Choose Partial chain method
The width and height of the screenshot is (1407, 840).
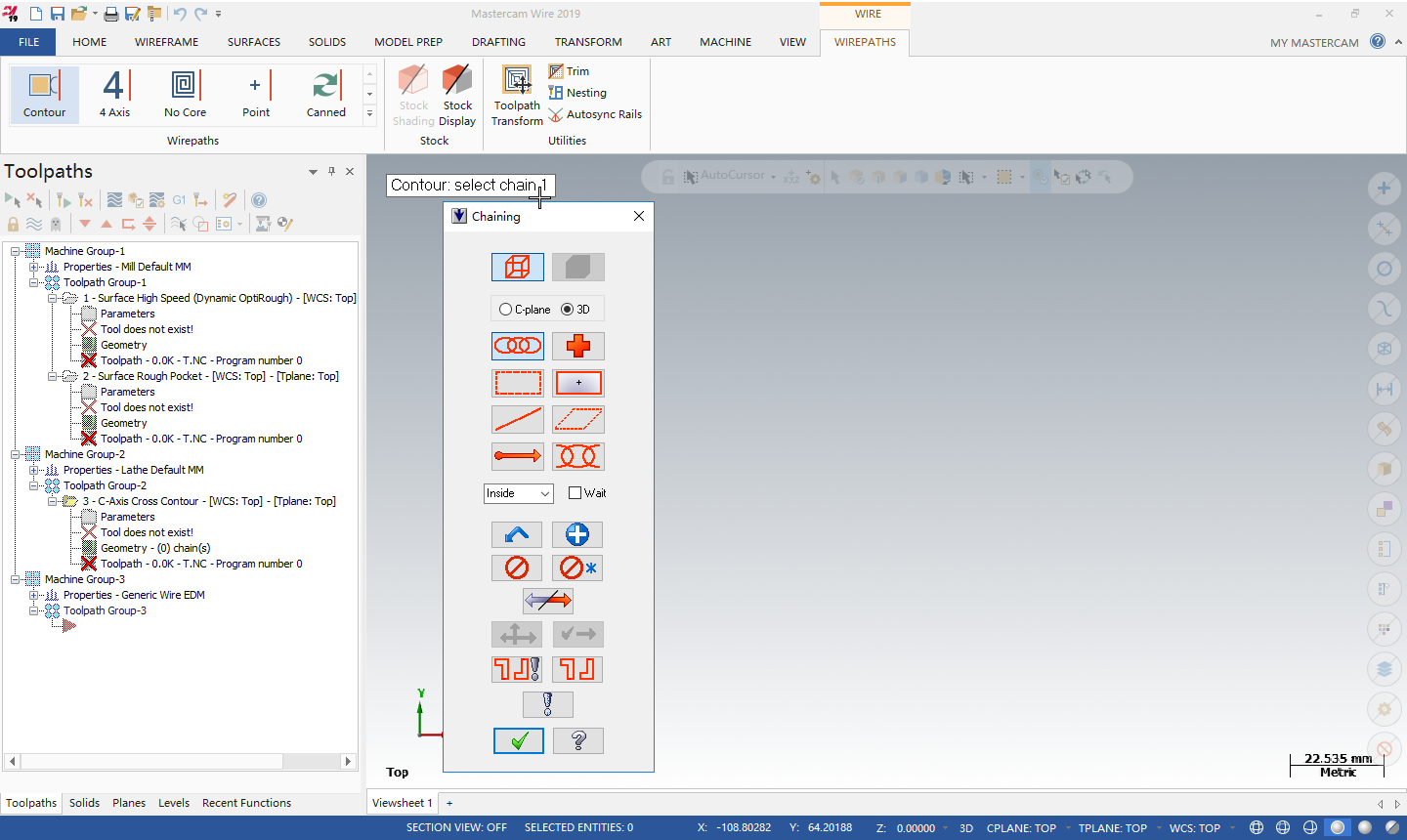coord(578,456)
